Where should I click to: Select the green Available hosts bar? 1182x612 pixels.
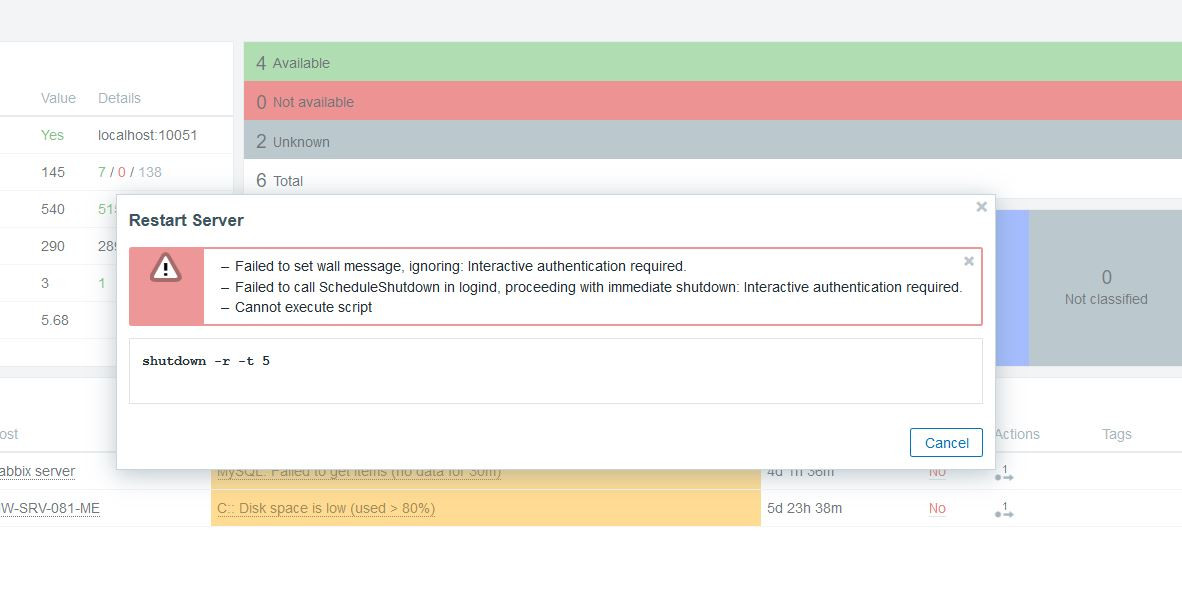(712, 62)
